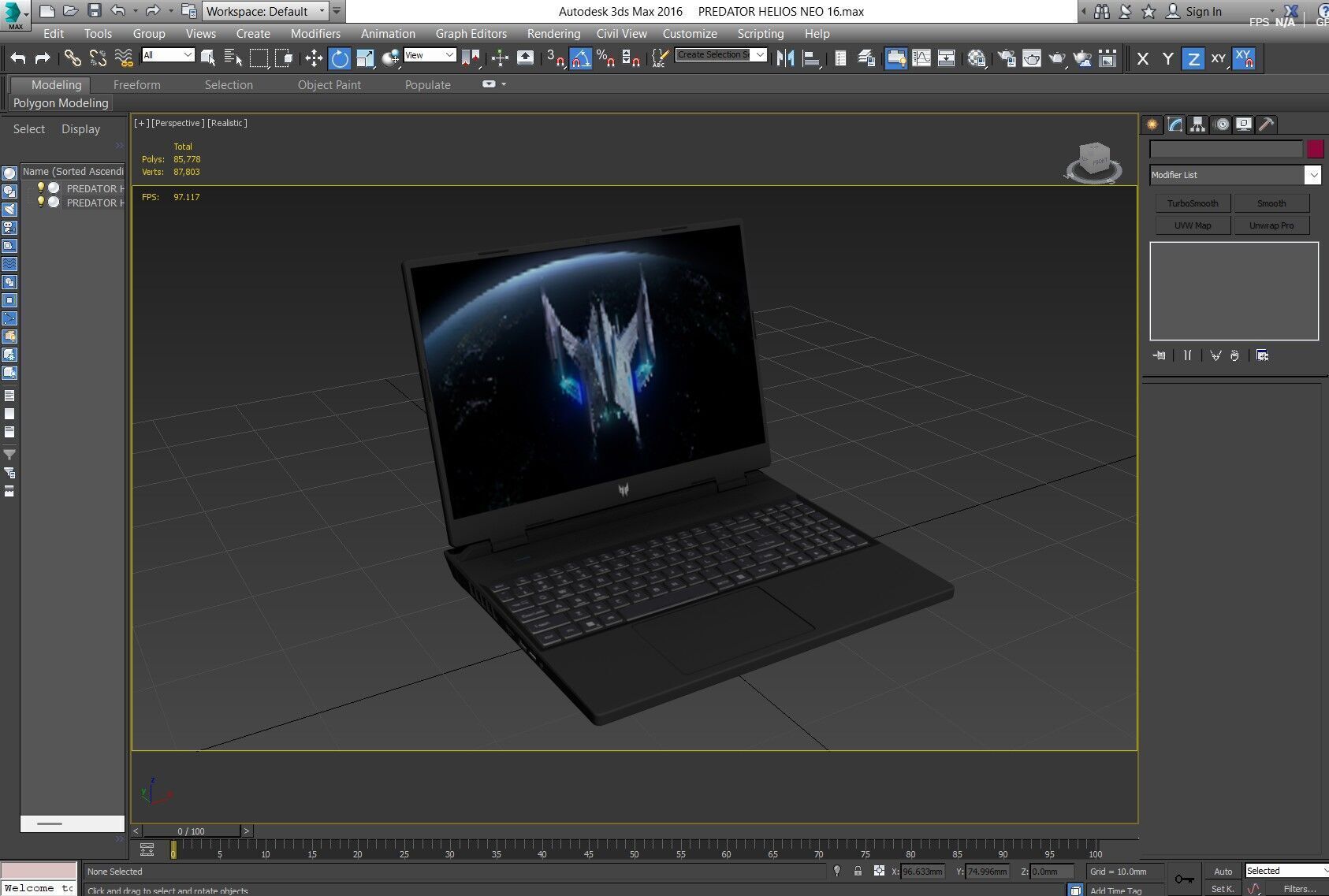1329x896 pixels.
Task: Open the Material Editor icon
Action: (x=977, y=58)
